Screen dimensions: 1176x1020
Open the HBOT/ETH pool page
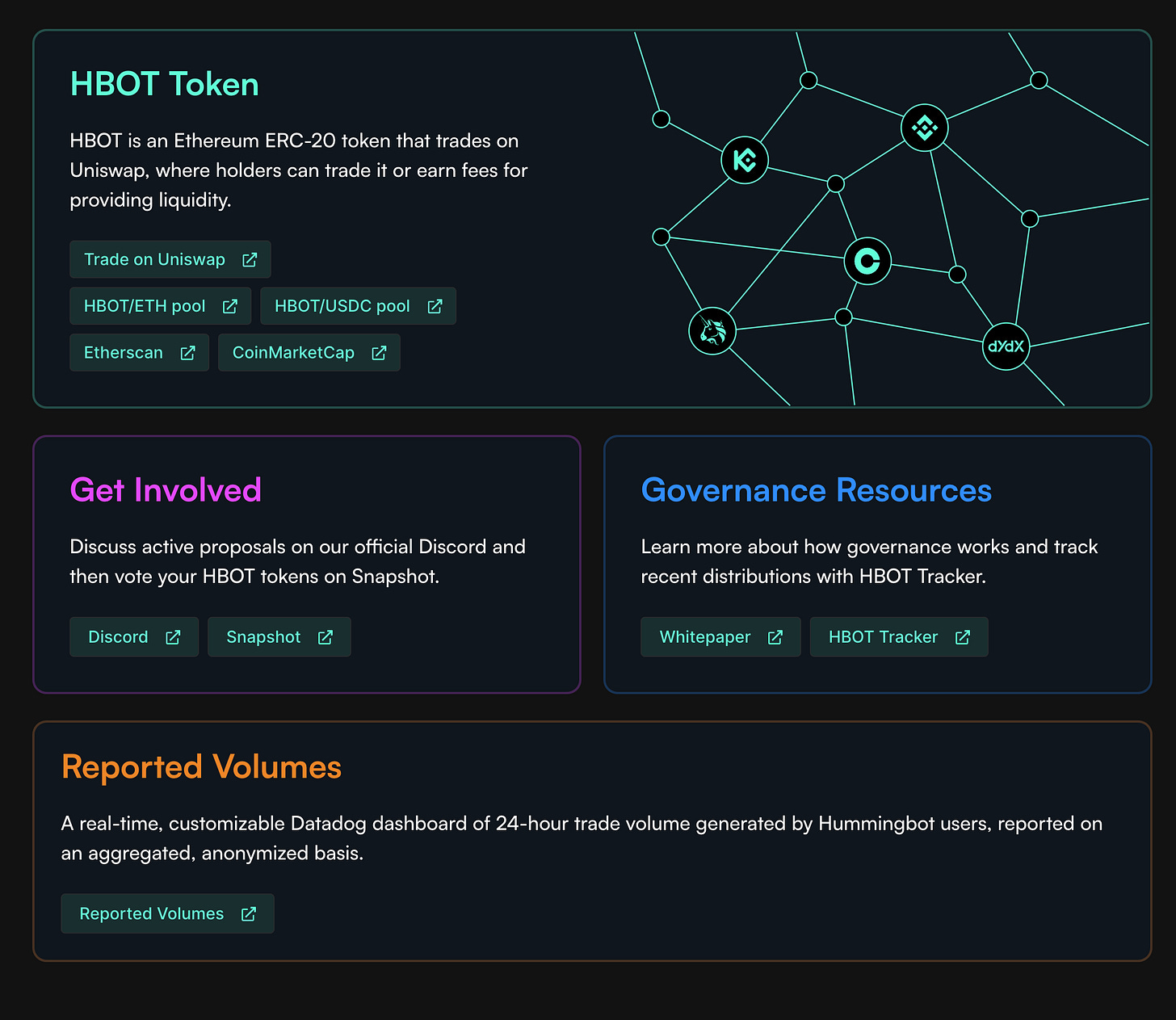pyautogui.click(x=159, y=305)
